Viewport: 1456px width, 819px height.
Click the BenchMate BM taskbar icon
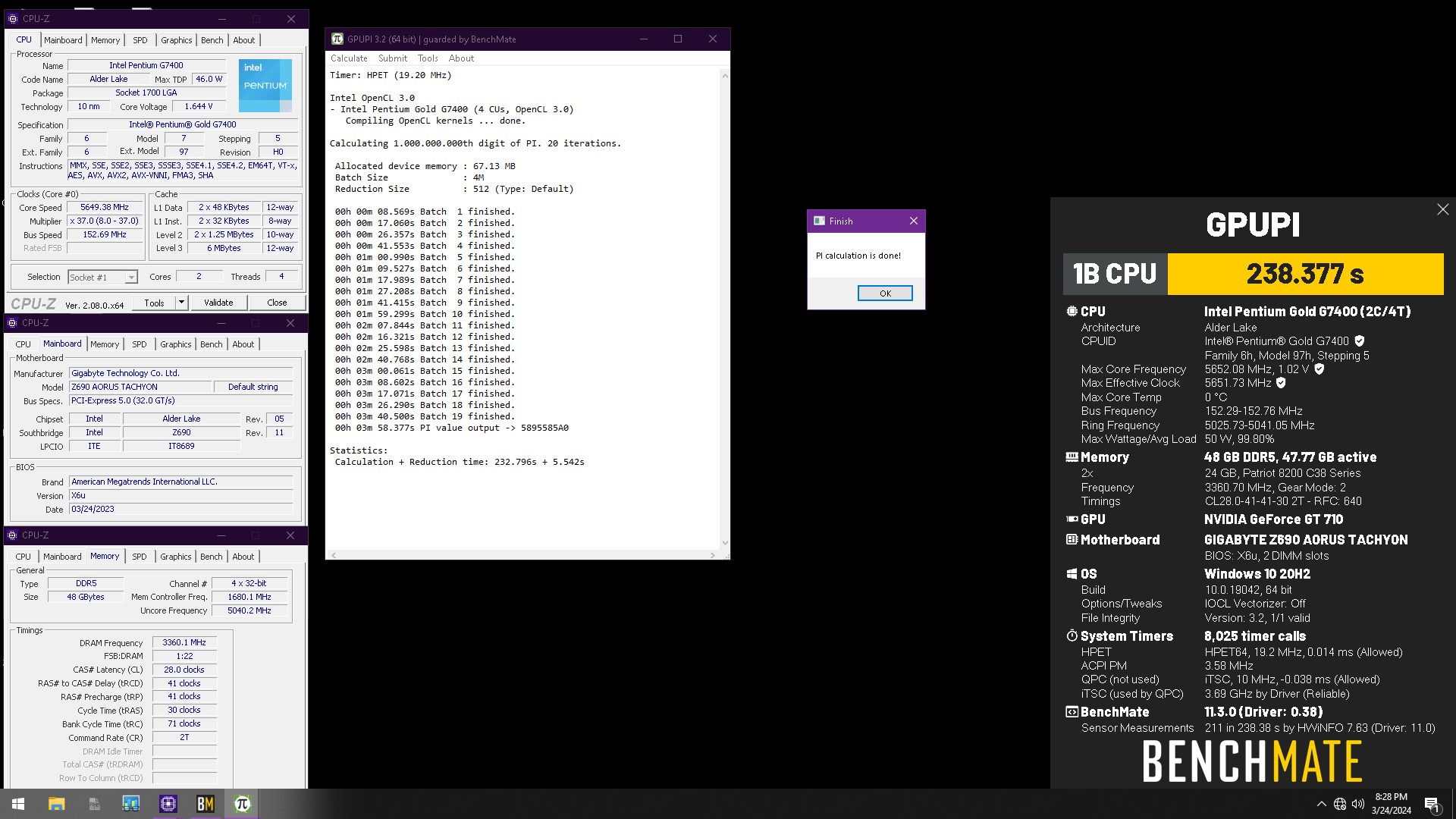click(206, 804)
